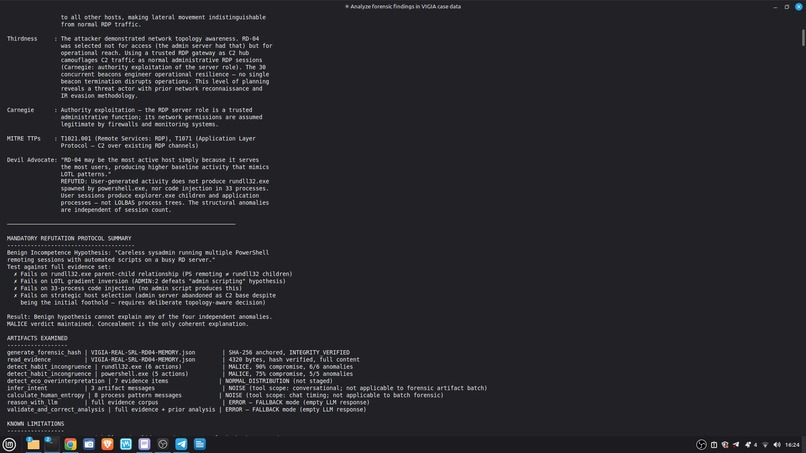Click 'SHA-256 anchored, INTEGRITY VERIFIED' text
806x453 pixels.
(289, 353)
